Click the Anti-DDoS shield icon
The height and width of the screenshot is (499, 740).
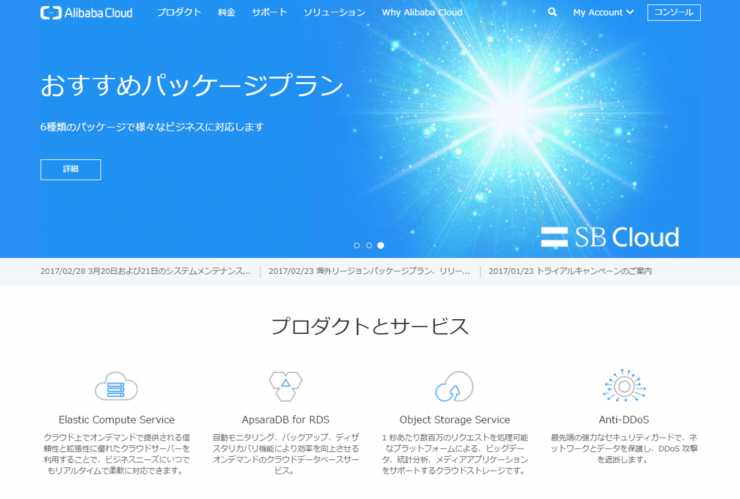tap(624, 386)
